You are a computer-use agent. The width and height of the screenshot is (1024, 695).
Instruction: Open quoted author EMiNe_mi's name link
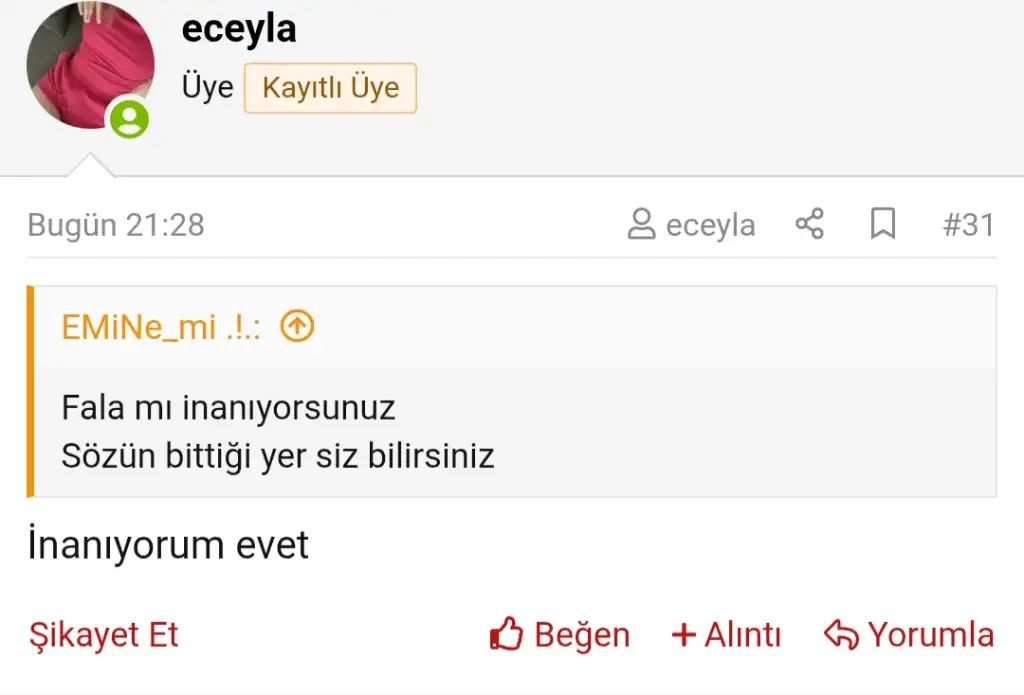(160, 327)
